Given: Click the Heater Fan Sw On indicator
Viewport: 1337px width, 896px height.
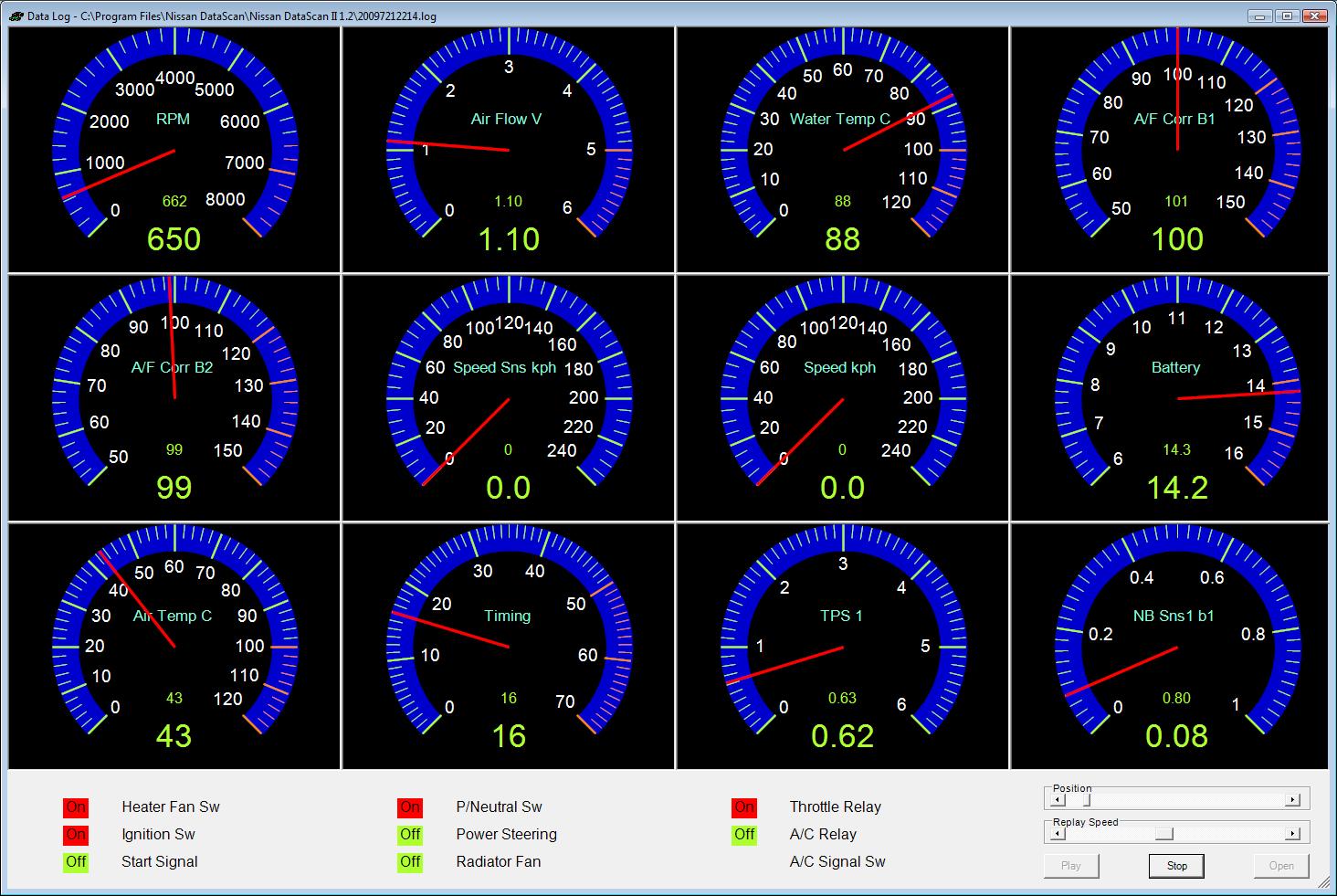Looking at the screenshot, I should click(x=76, y=807).
